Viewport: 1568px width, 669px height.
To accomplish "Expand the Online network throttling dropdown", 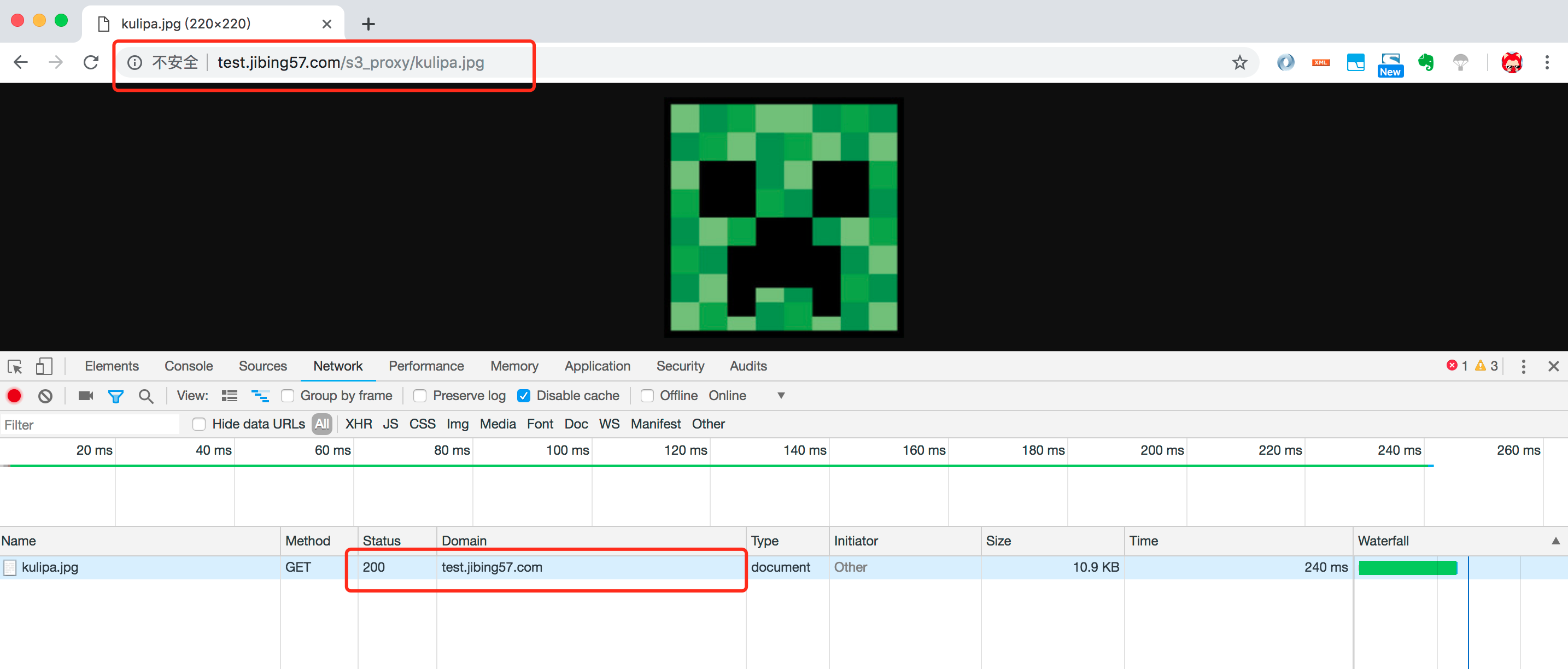I will (782, 397).
